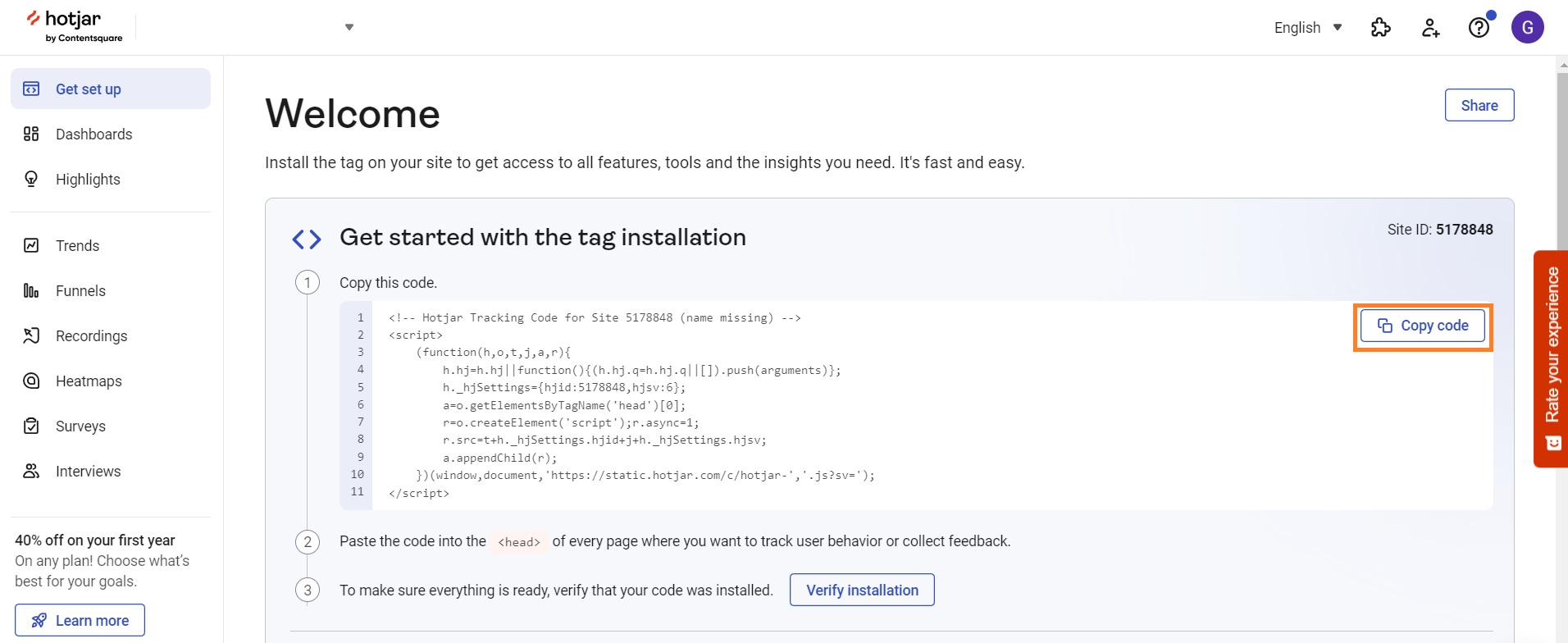Open Interviews in the sidebar
Image resolution: width=1568 pixels, height=643 pixels.
(x=111, y=471)
